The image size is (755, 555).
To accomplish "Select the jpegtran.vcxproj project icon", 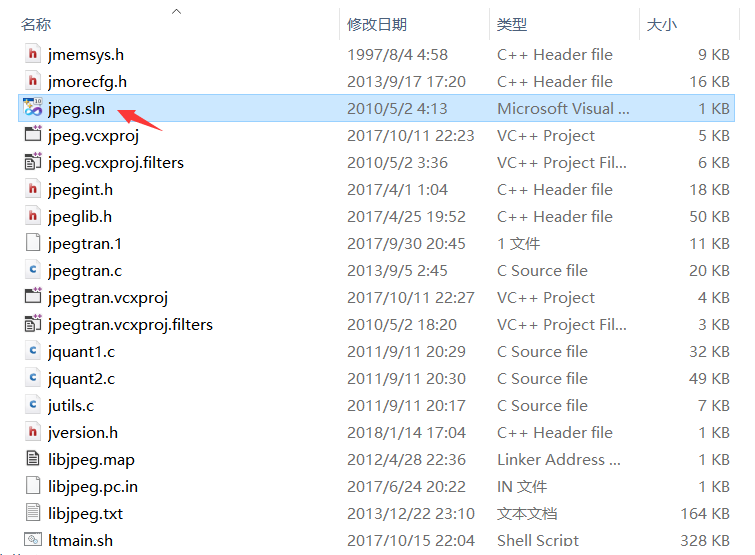I will (32, 298).
